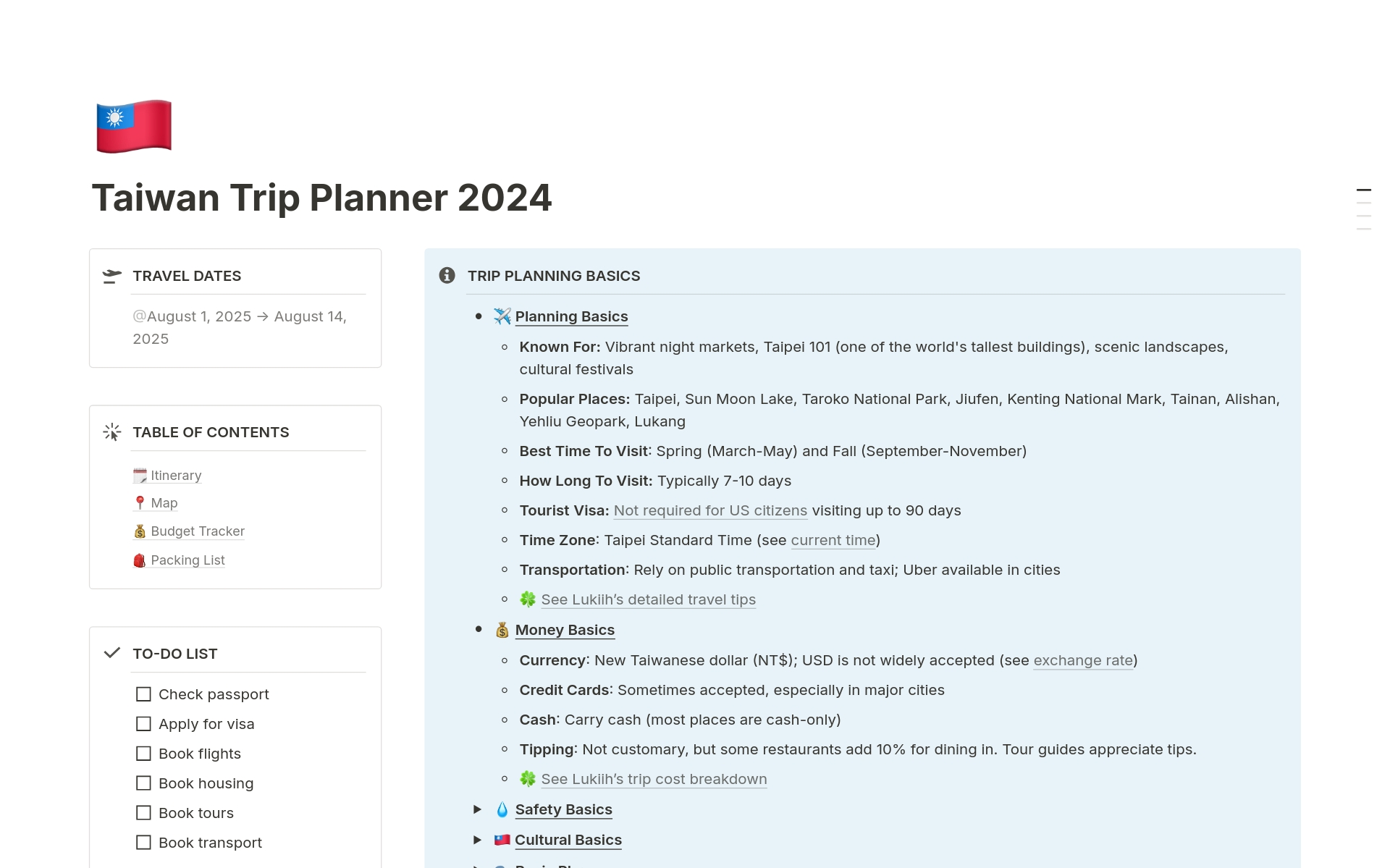
Task: Open Not required for US citizens visa link
Action: (x=709, y=510)
